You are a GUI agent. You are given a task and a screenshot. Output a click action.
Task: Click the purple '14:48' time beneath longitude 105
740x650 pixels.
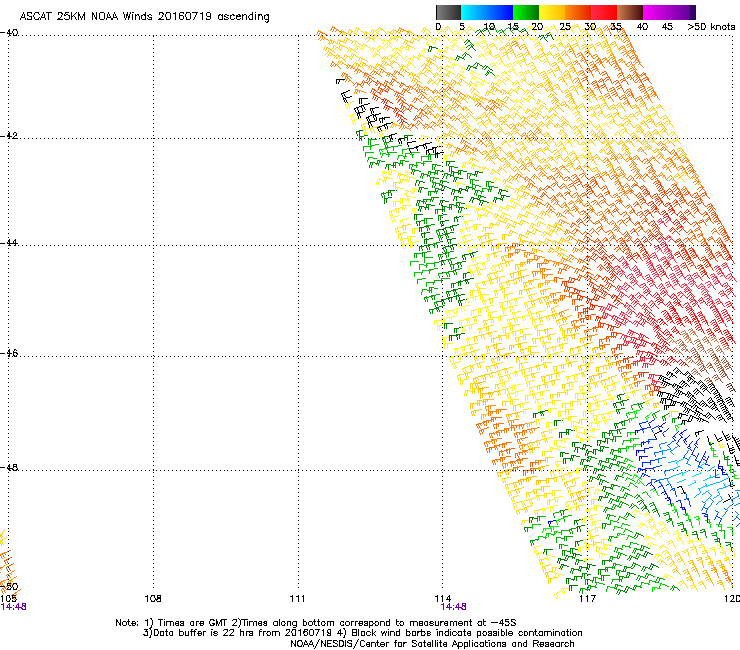coord(13,607)
